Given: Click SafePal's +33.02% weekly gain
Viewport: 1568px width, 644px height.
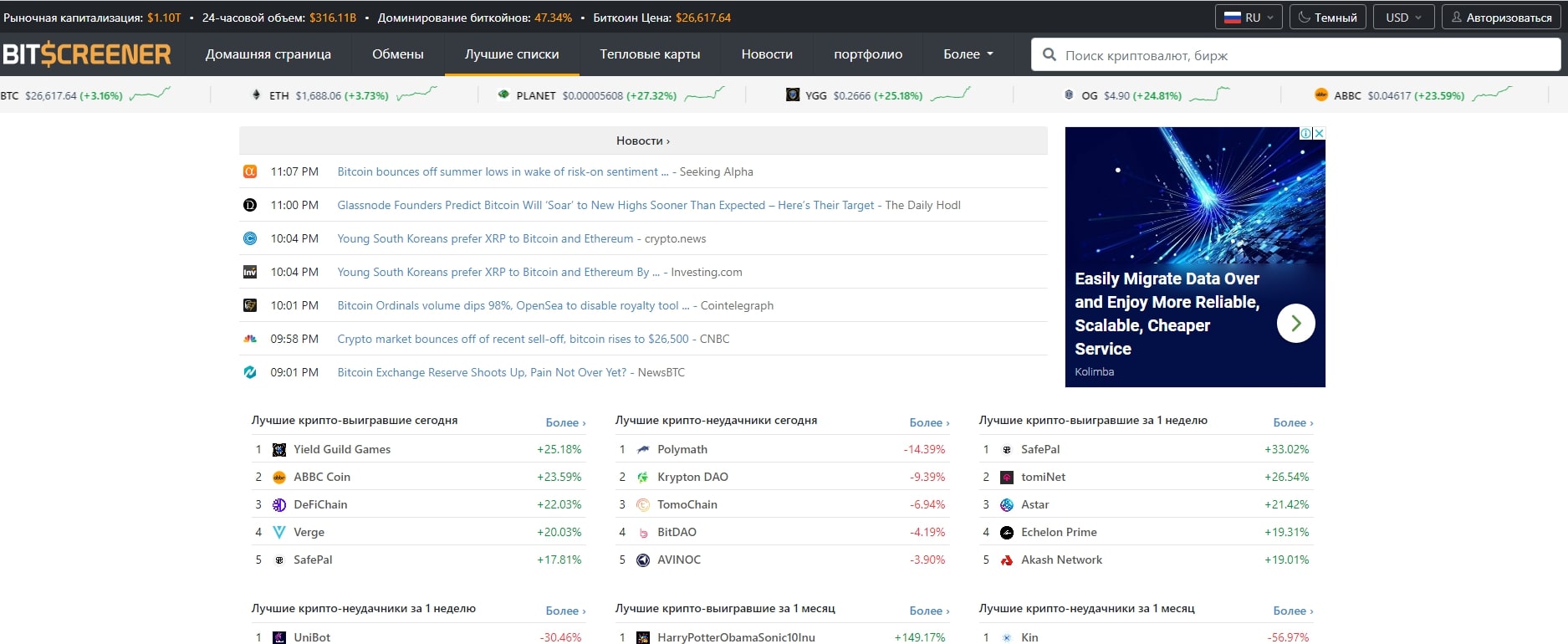Looking at the screenshot, I should click(x=1287, y=450).
